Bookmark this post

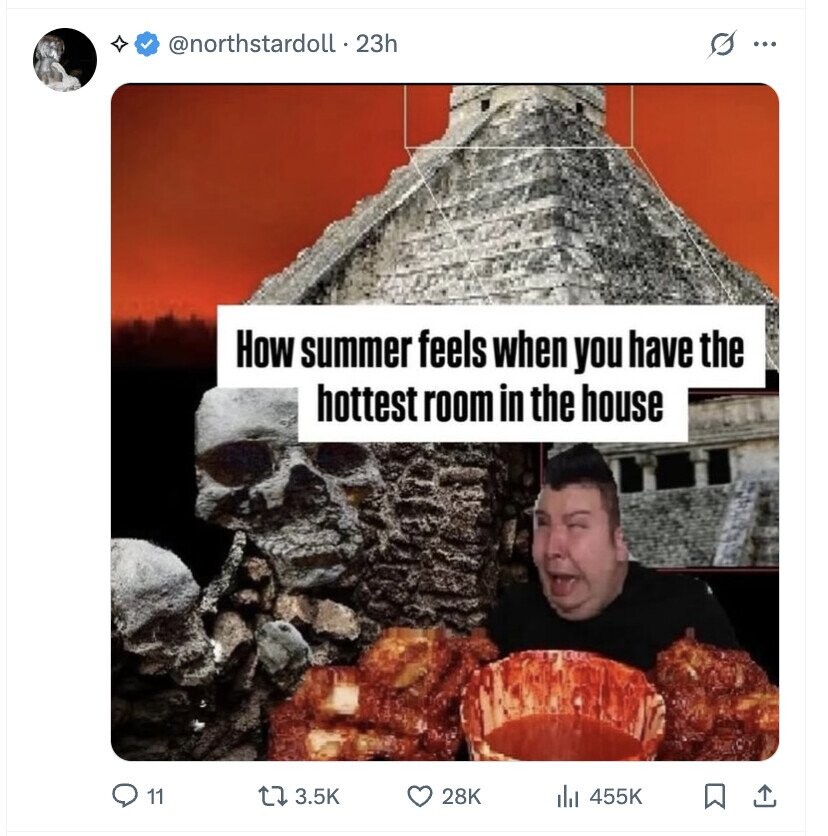coord(714,796)
